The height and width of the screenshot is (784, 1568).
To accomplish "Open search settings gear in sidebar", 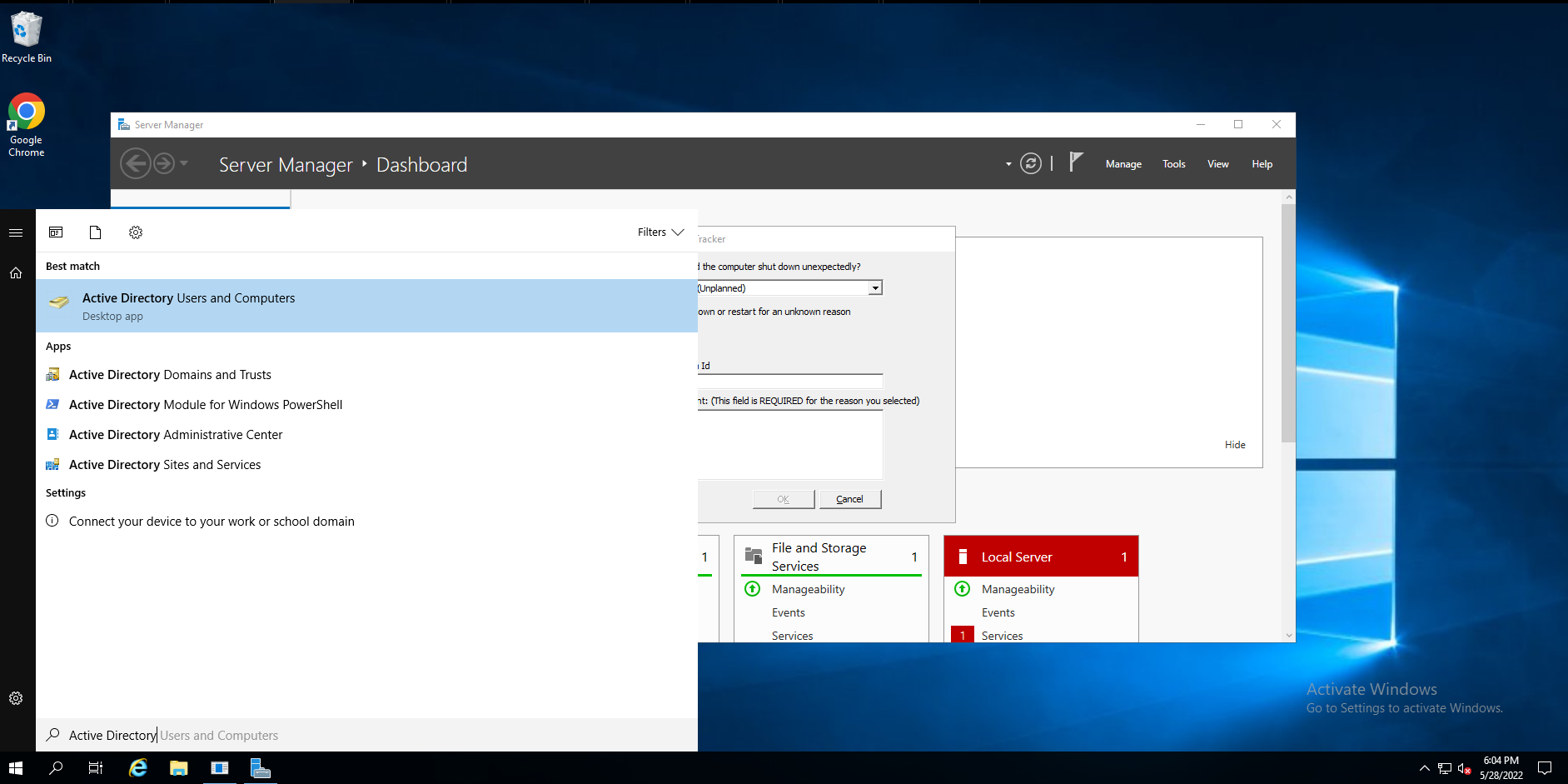I will [16, 698].
